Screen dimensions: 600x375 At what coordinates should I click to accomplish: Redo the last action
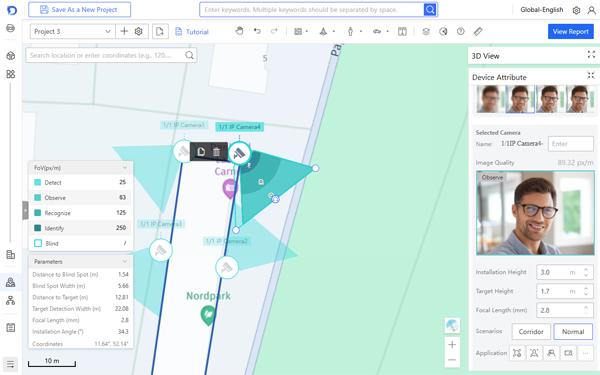click(x=274, y=31)
